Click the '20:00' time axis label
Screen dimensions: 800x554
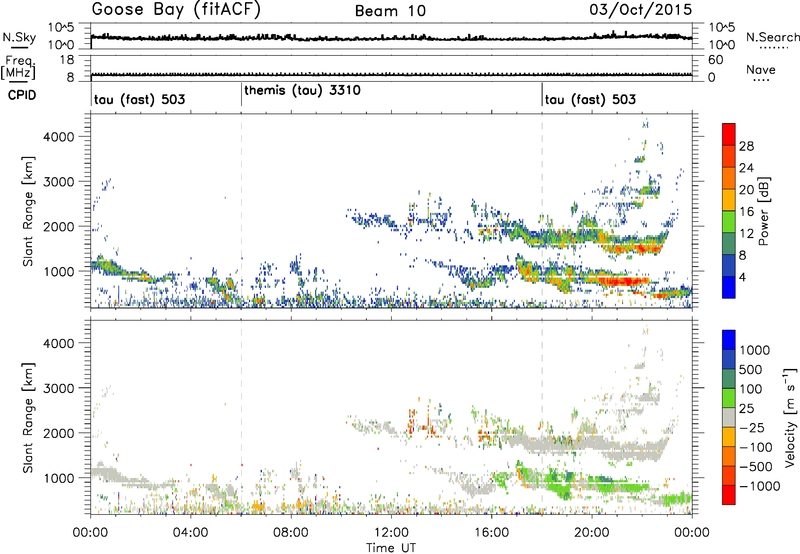[591, 533]
